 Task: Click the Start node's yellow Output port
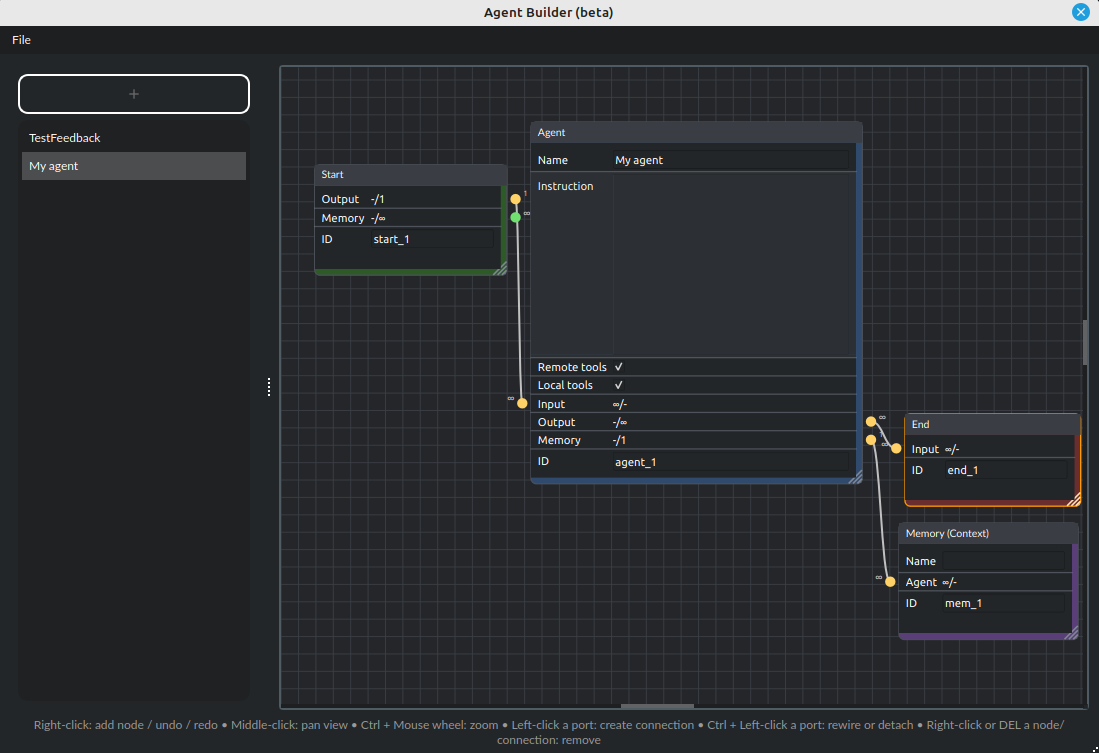[515, 199]
